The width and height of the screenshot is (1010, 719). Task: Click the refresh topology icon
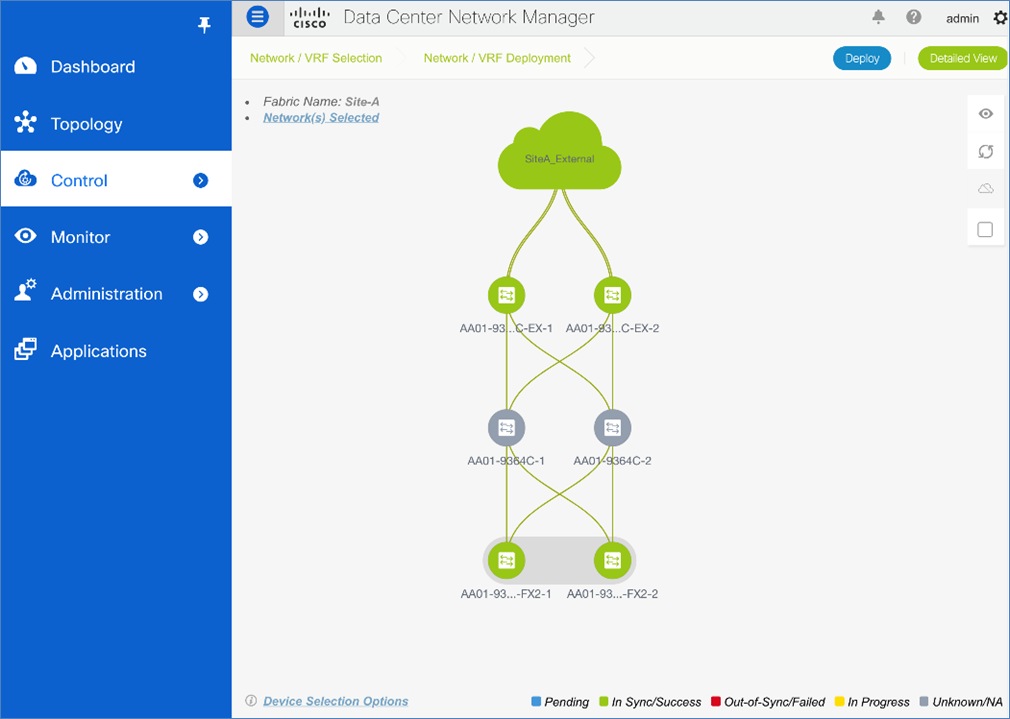point(986,151)
